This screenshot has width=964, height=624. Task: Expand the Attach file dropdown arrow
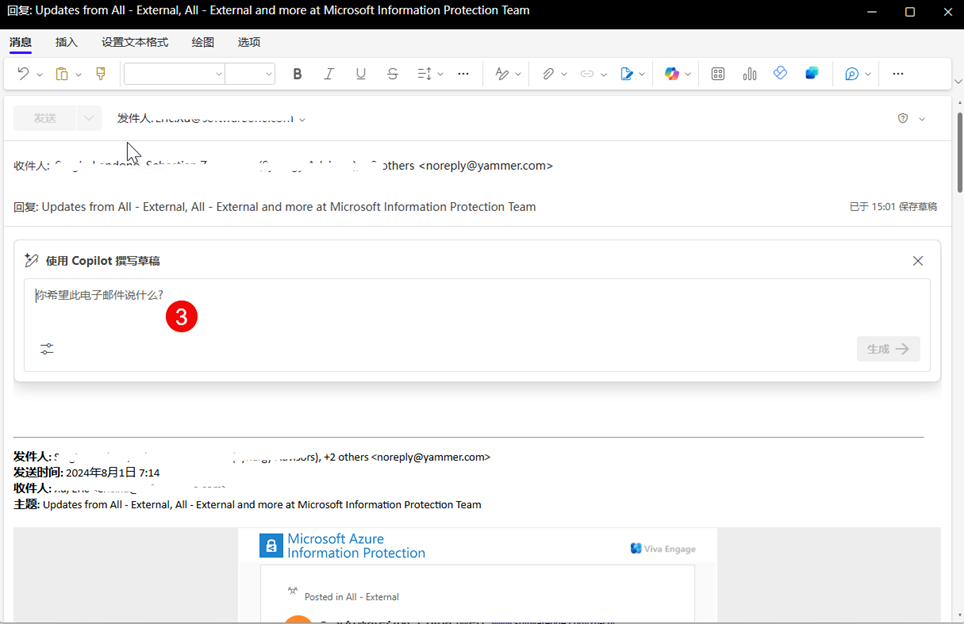564,74
